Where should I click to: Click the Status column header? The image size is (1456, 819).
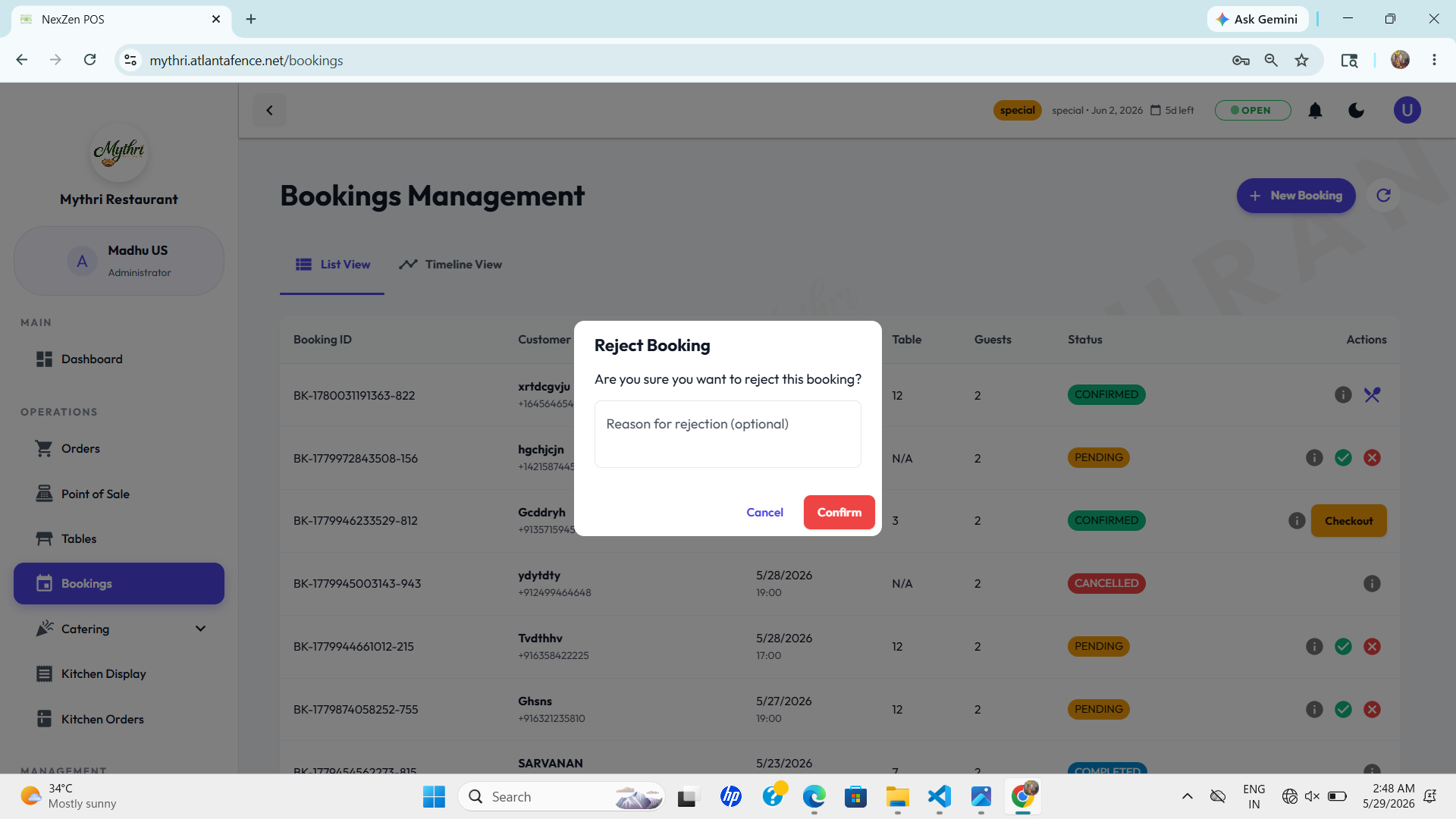[1084, 340]
